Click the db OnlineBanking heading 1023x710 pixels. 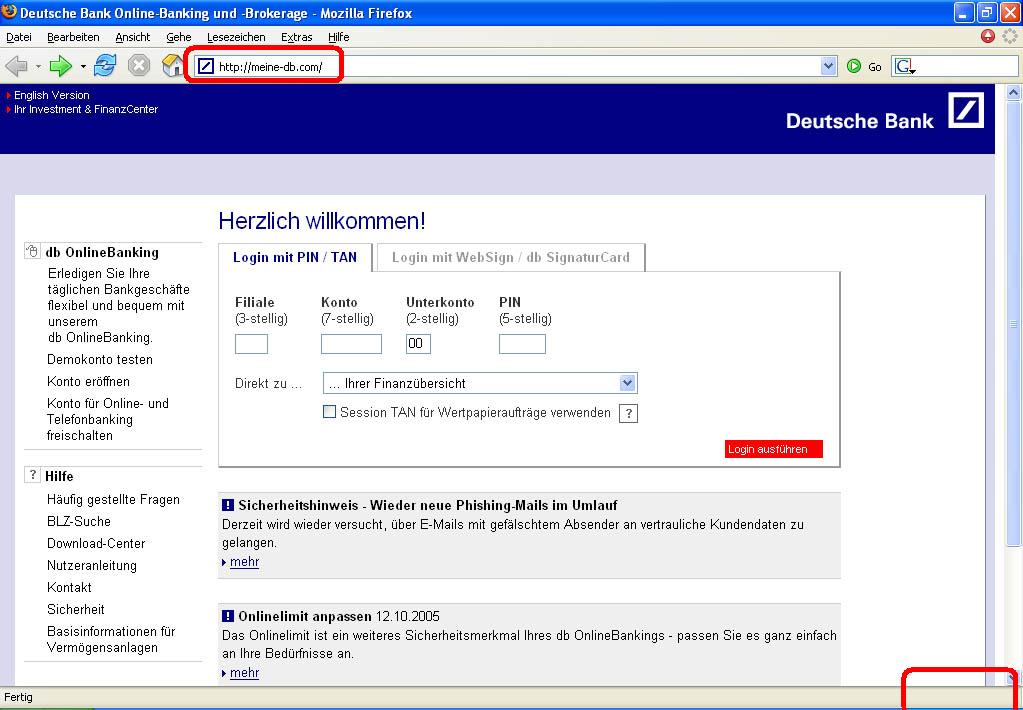pos(102,252)
